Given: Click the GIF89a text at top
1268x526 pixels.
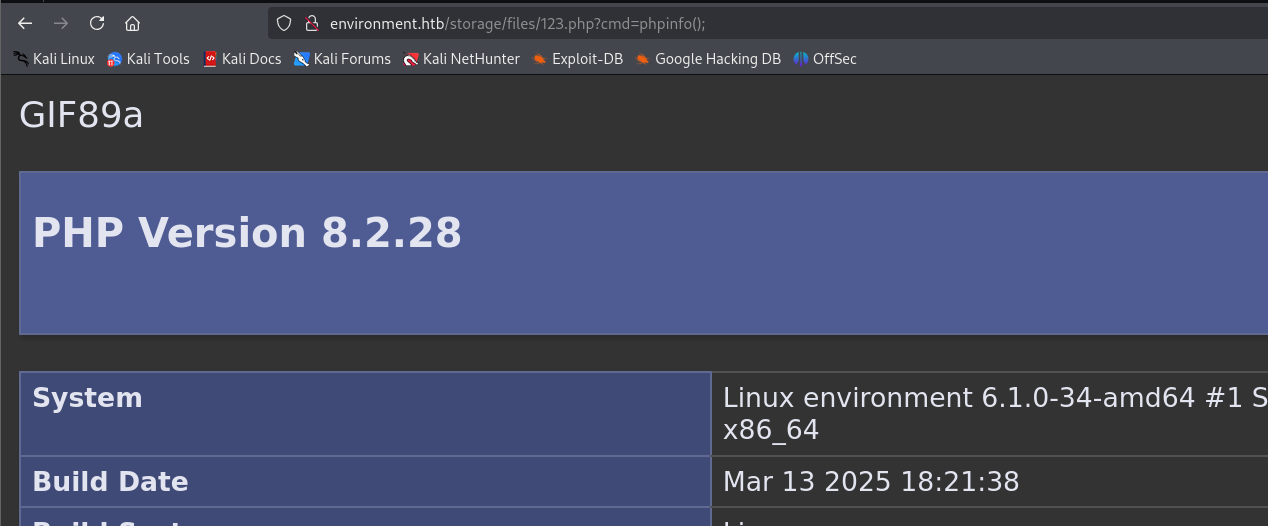Looking at the screenshot, I should (x=81, y=116).
